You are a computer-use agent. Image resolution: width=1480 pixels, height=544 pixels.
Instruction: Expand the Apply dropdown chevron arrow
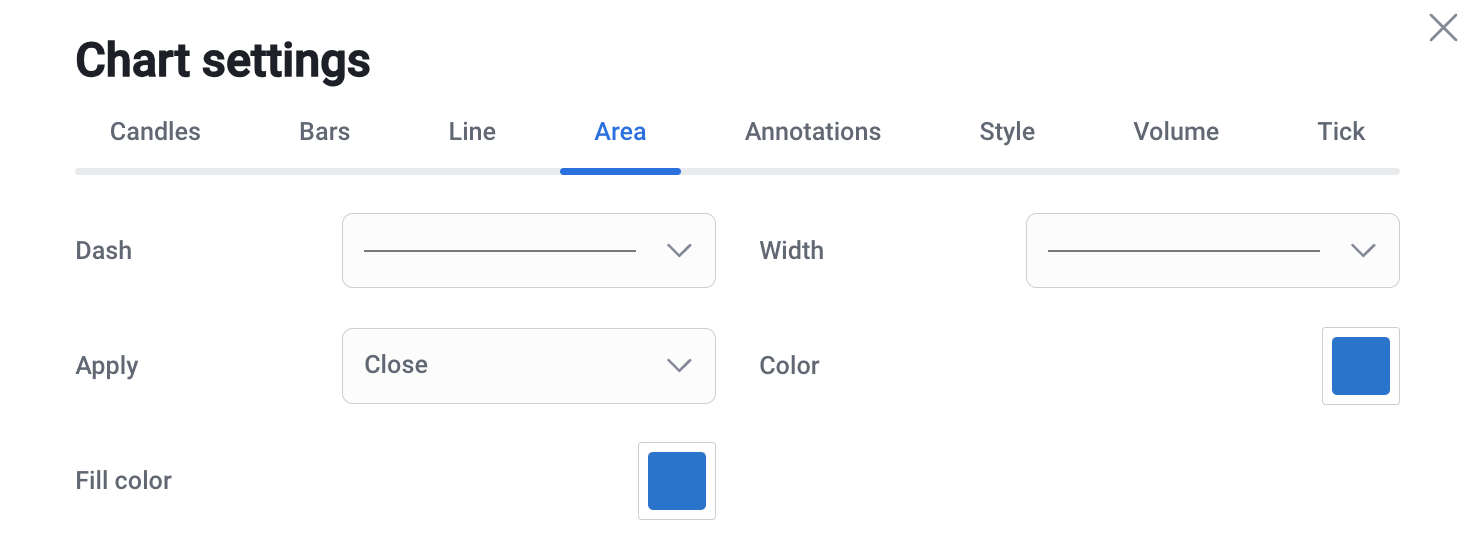(x=679, y=366)
